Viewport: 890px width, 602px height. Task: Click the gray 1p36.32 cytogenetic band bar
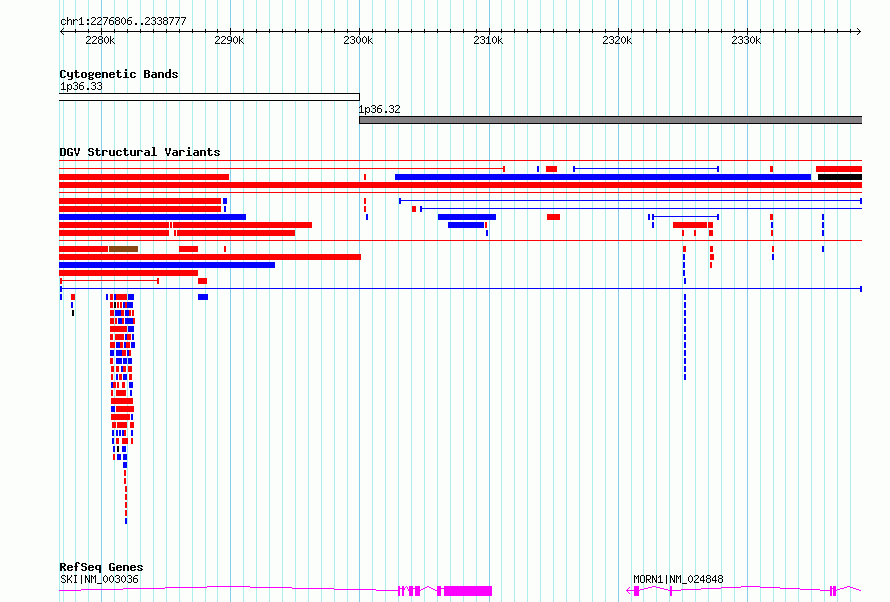click(x=611, y=120)
